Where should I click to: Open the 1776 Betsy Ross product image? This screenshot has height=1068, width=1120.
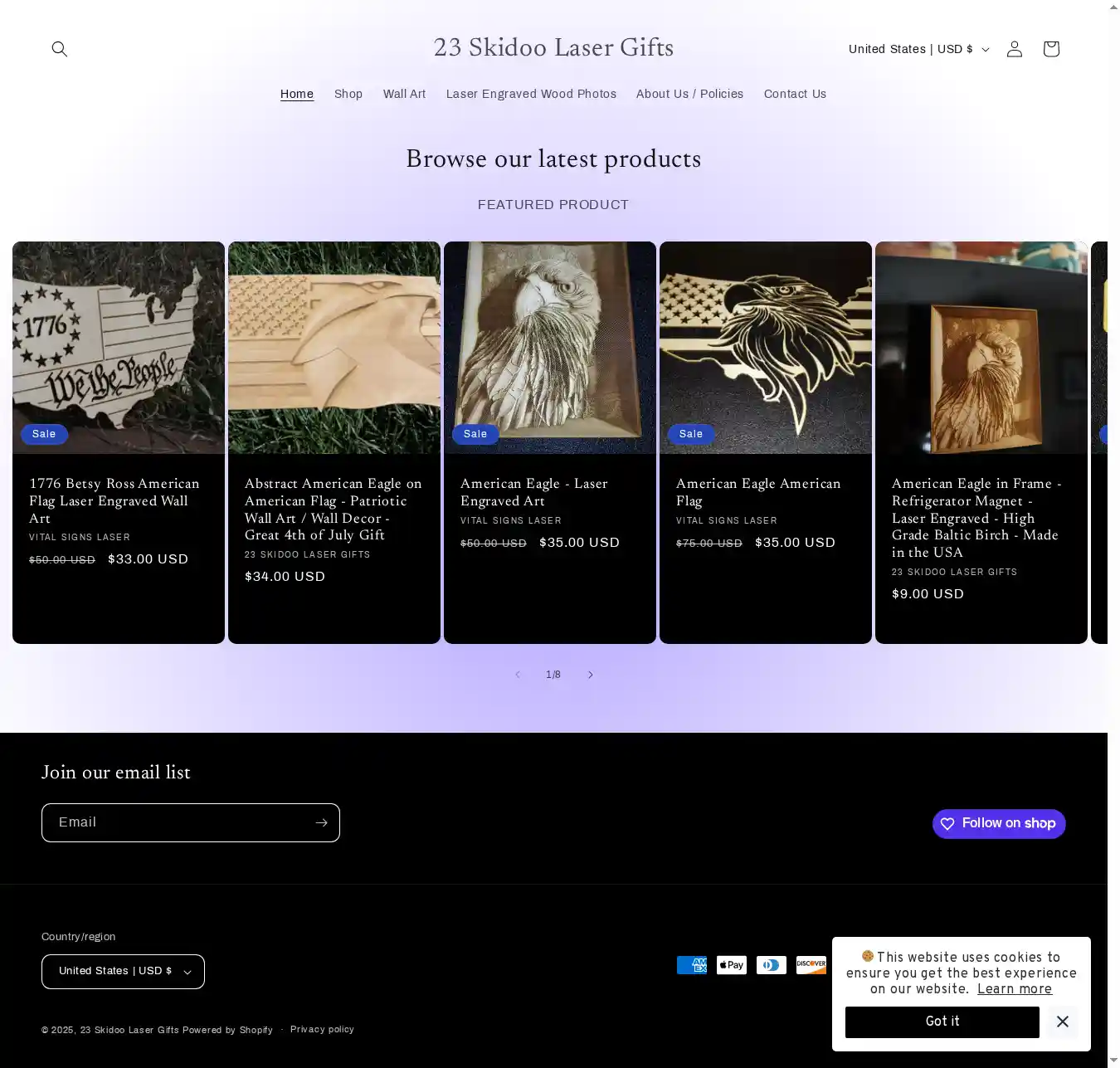[119, 347]
